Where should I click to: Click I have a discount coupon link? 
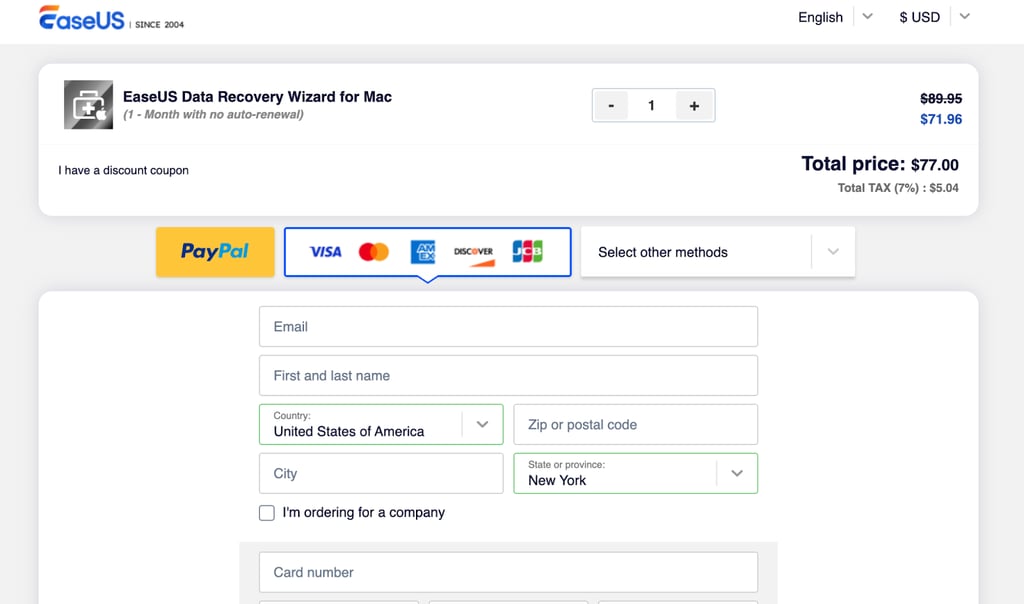coord(123,170)
